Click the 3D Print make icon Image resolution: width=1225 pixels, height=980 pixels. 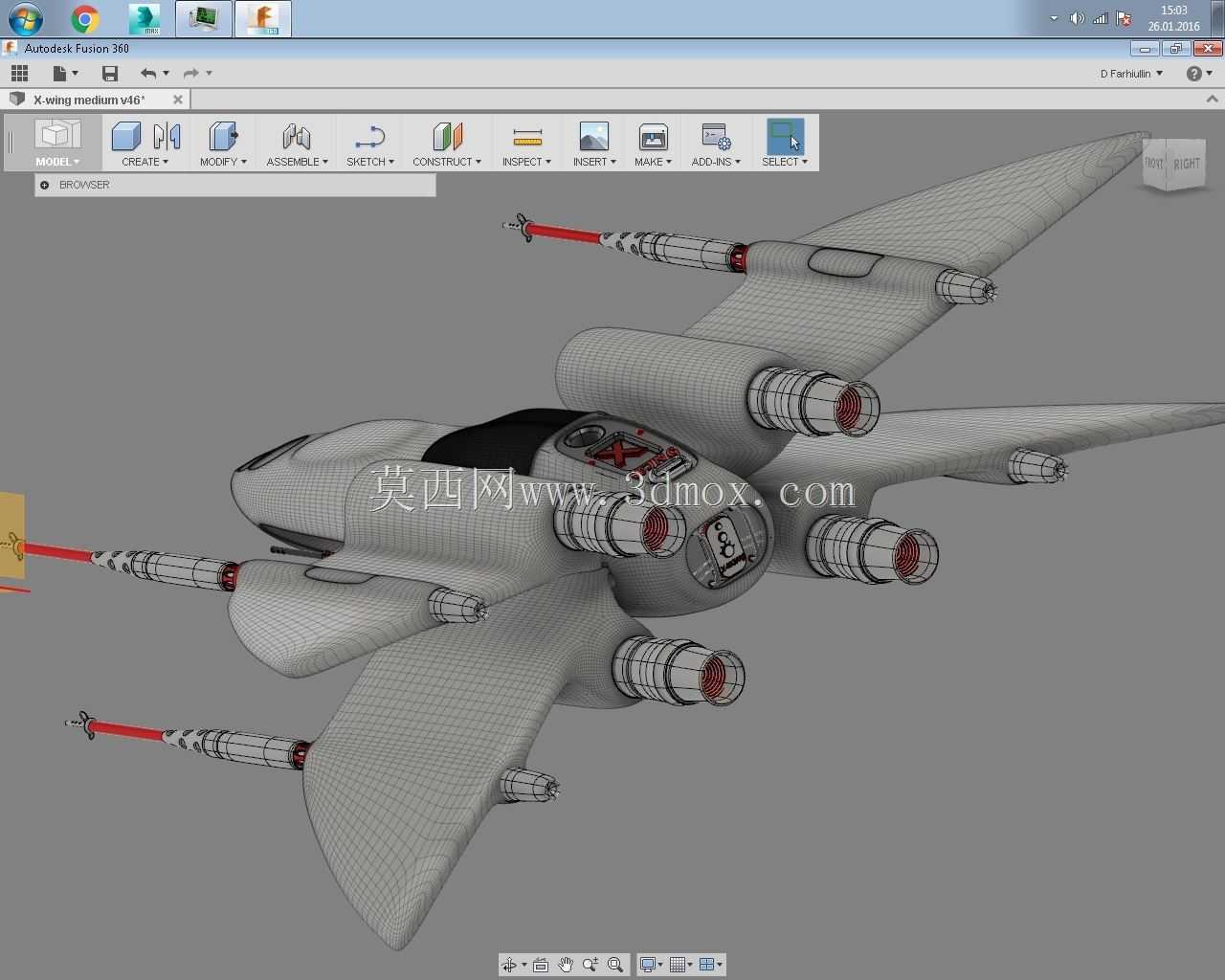pos(653,136)
